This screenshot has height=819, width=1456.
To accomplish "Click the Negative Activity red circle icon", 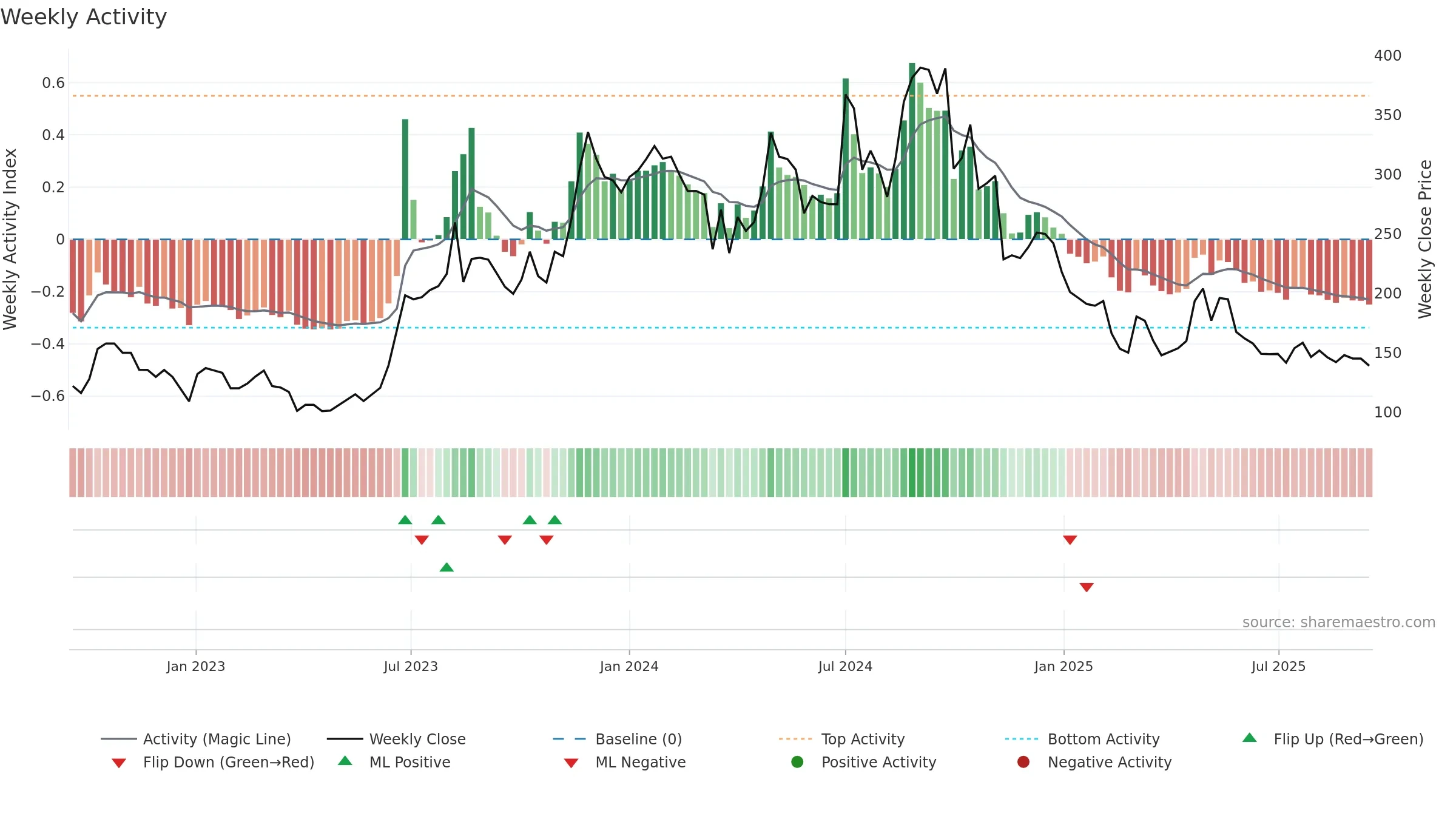I will pos(1023,762).
